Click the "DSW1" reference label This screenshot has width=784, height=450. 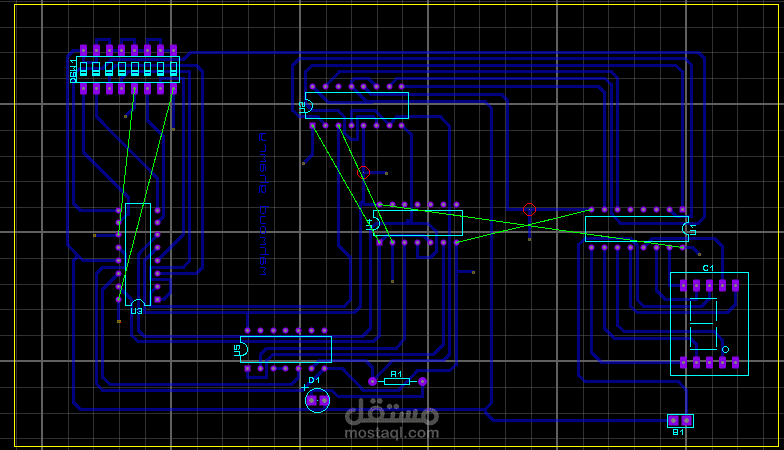[74, 70]
